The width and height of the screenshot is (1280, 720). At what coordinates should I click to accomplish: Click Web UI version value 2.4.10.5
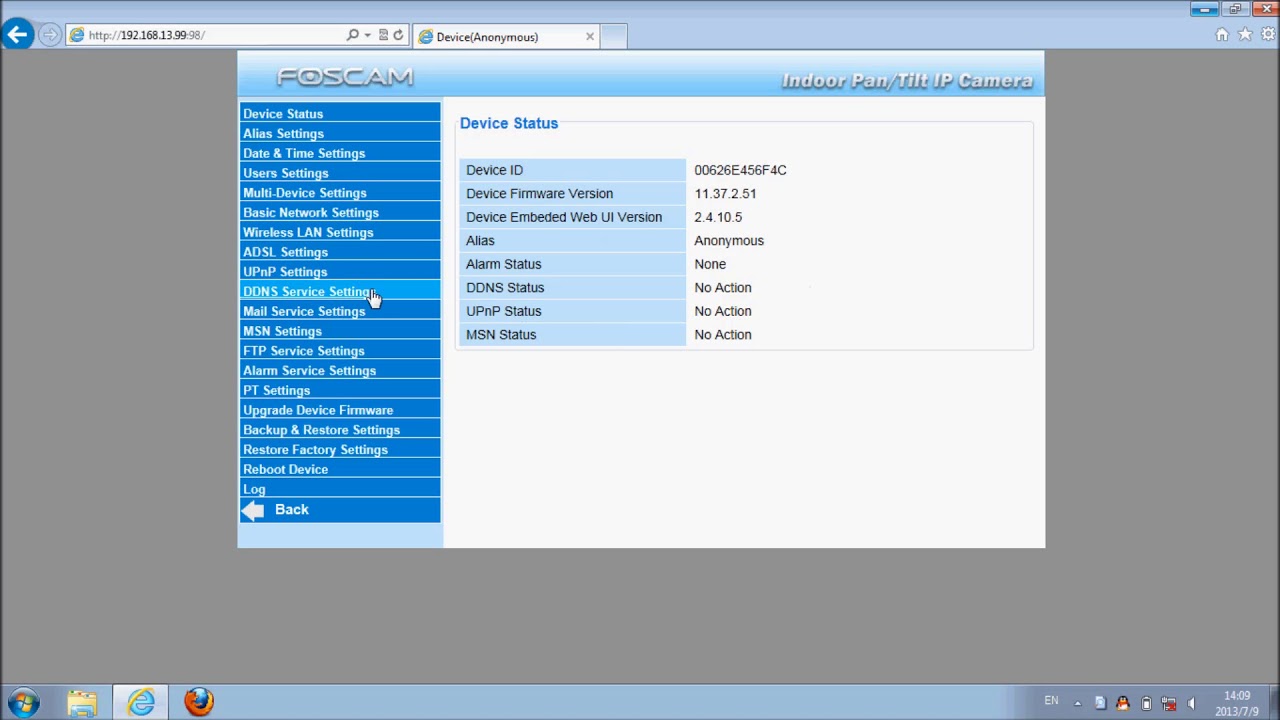(718, 217)
